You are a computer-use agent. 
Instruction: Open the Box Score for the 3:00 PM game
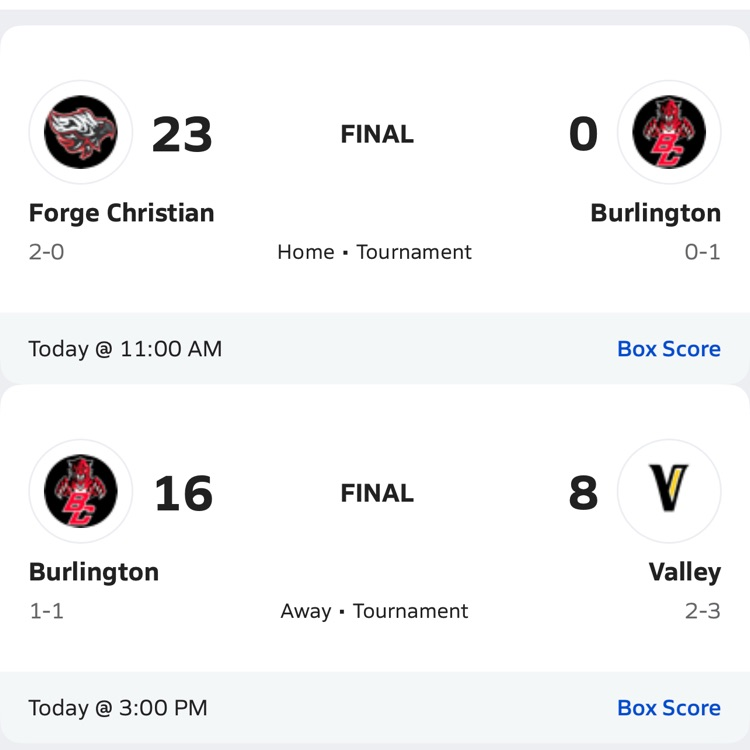[668, 708]
